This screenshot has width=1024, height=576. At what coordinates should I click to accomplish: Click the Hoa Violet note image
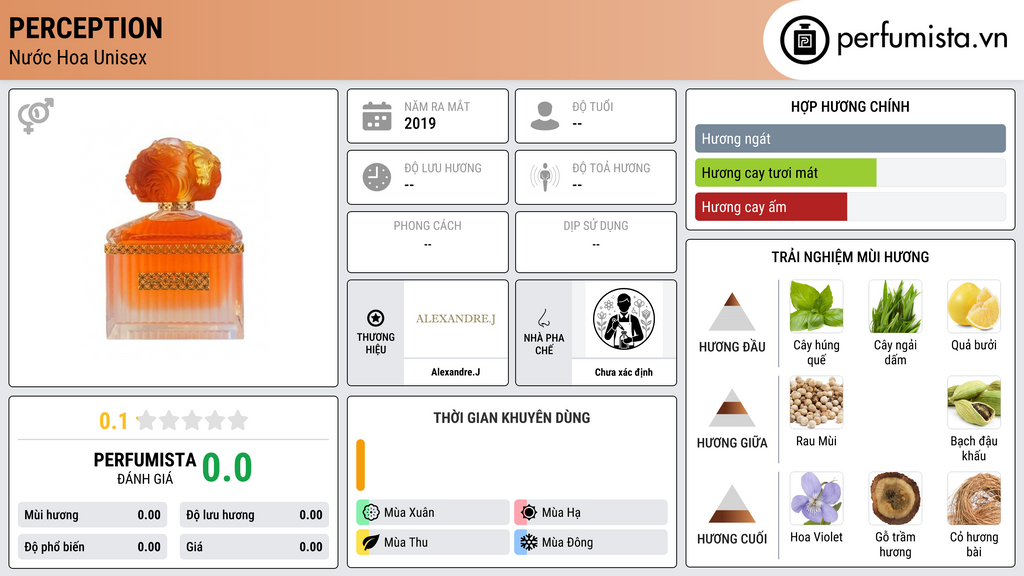(x=816, y=498)
